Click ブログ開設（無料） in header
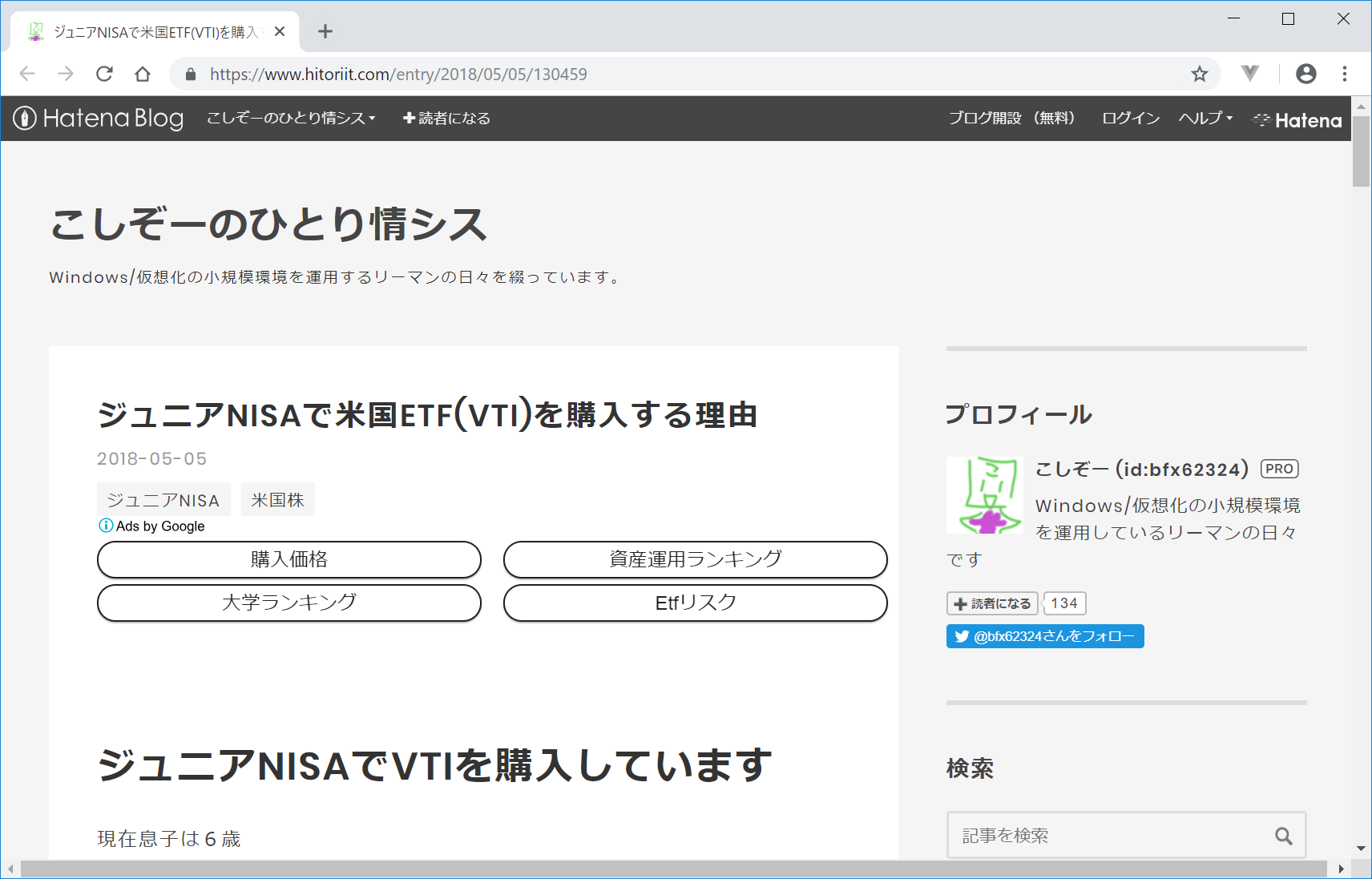Screen dimensions: 1372x879 pyautogui.click(x=1011, y=119)
